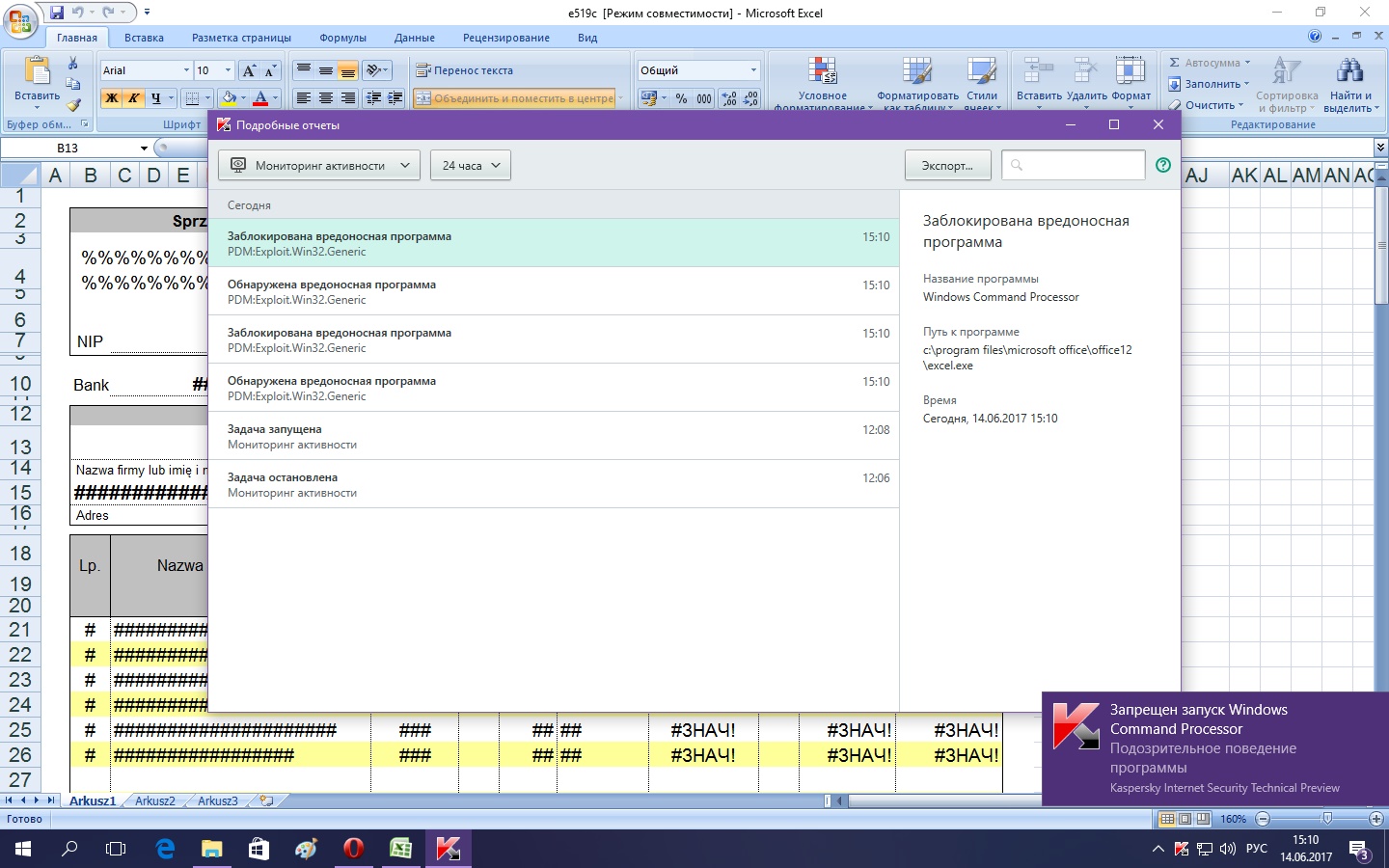Center text horizontally in cell
Screen dimensions: 1389x868
(x=326, y=98)
